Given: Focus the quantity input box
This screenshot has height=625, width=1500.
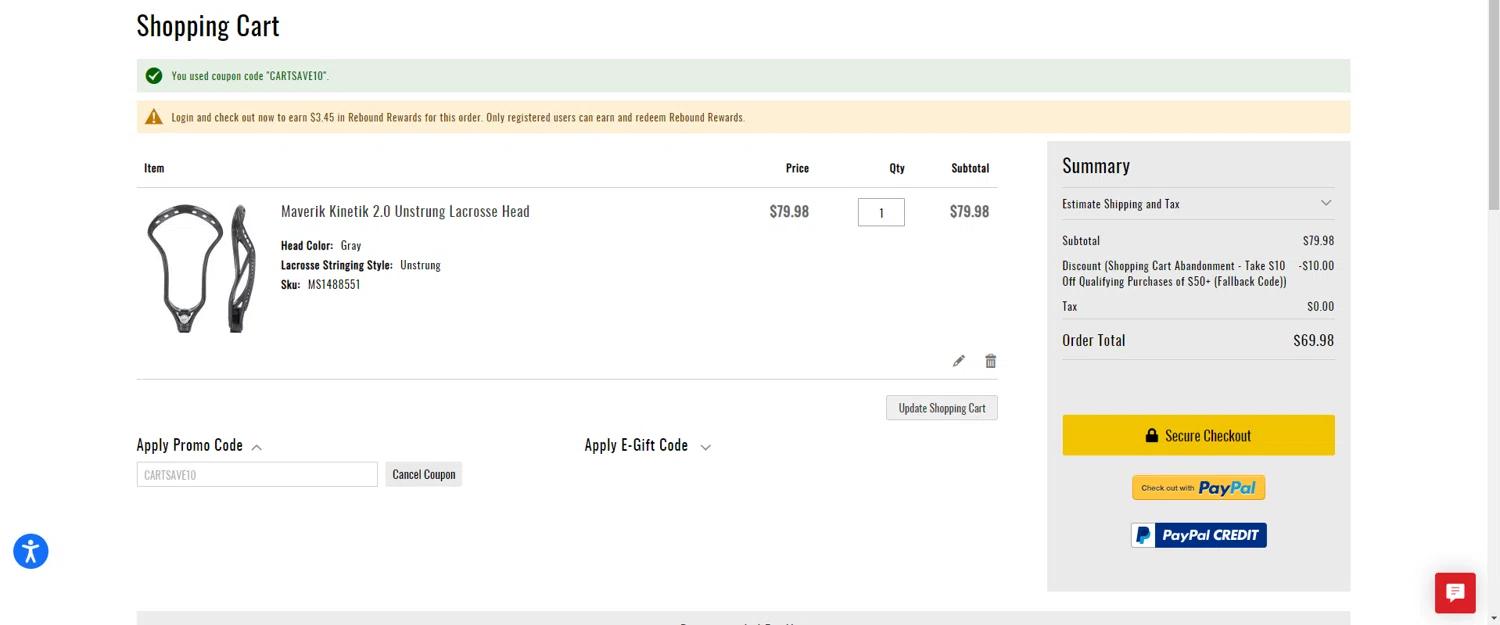Looking at the screenshot, I should (881, 212).
